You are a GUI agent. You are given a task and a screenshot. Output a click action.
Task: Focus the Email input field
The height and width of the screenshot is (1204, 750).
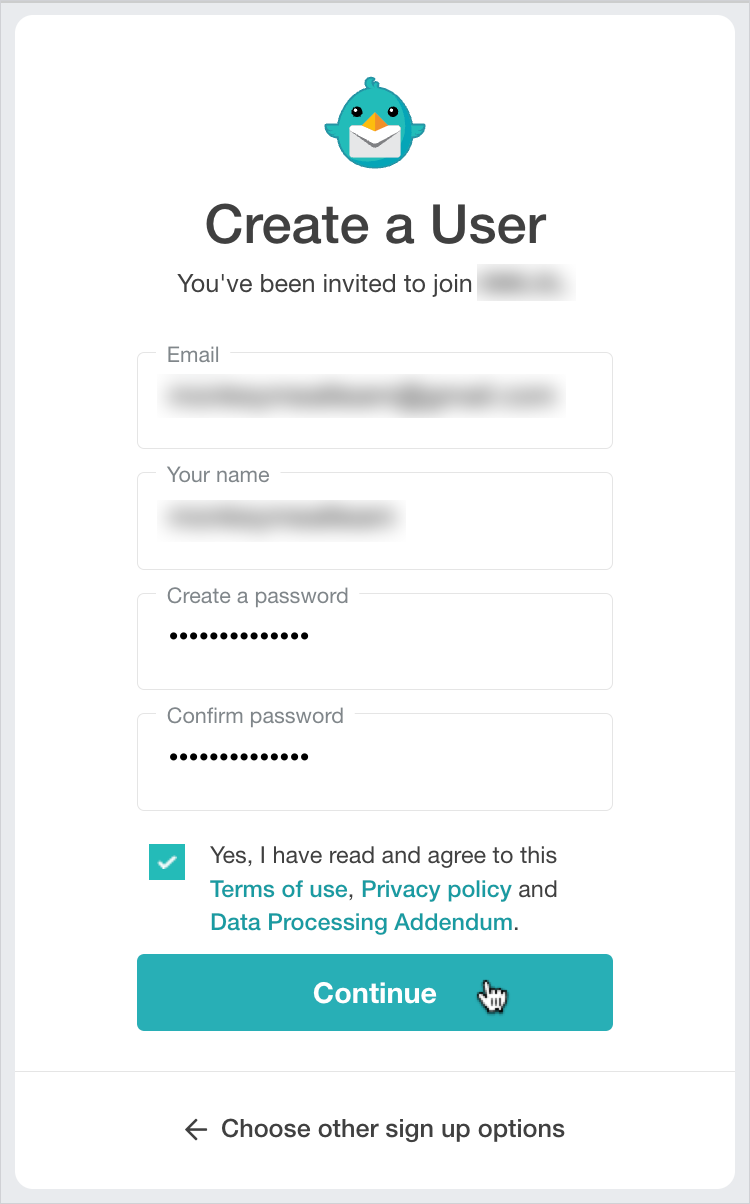click(374, 399)
